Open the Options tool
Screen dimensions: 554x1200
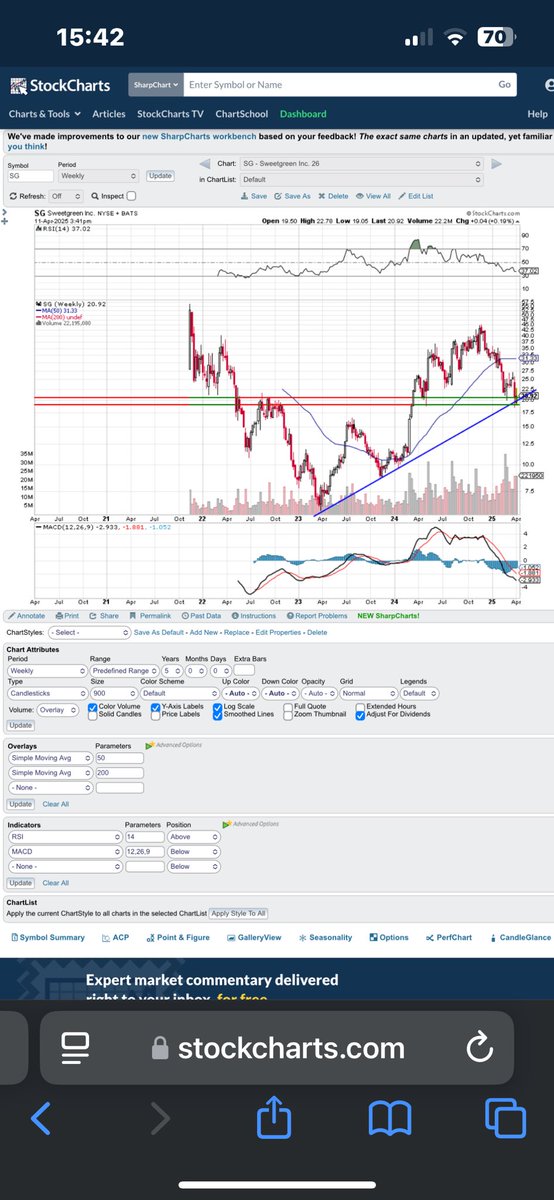[x=389, y=938]
